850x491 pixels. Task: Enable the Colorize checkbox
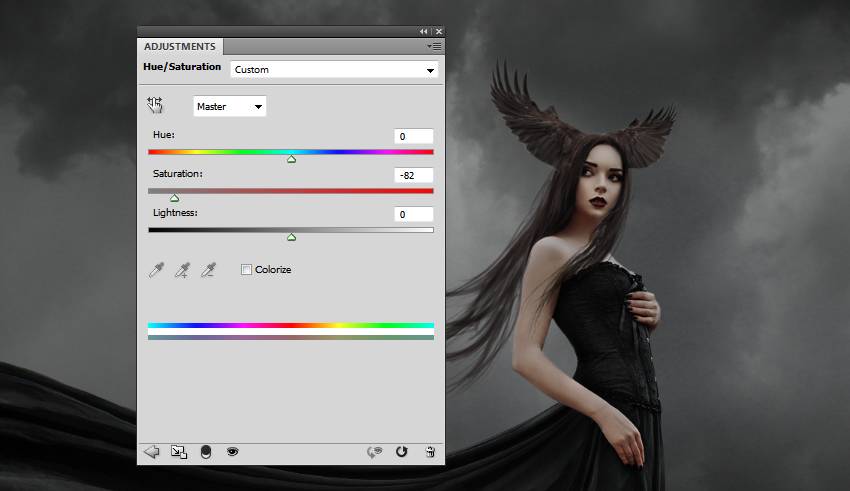(247, 270)
